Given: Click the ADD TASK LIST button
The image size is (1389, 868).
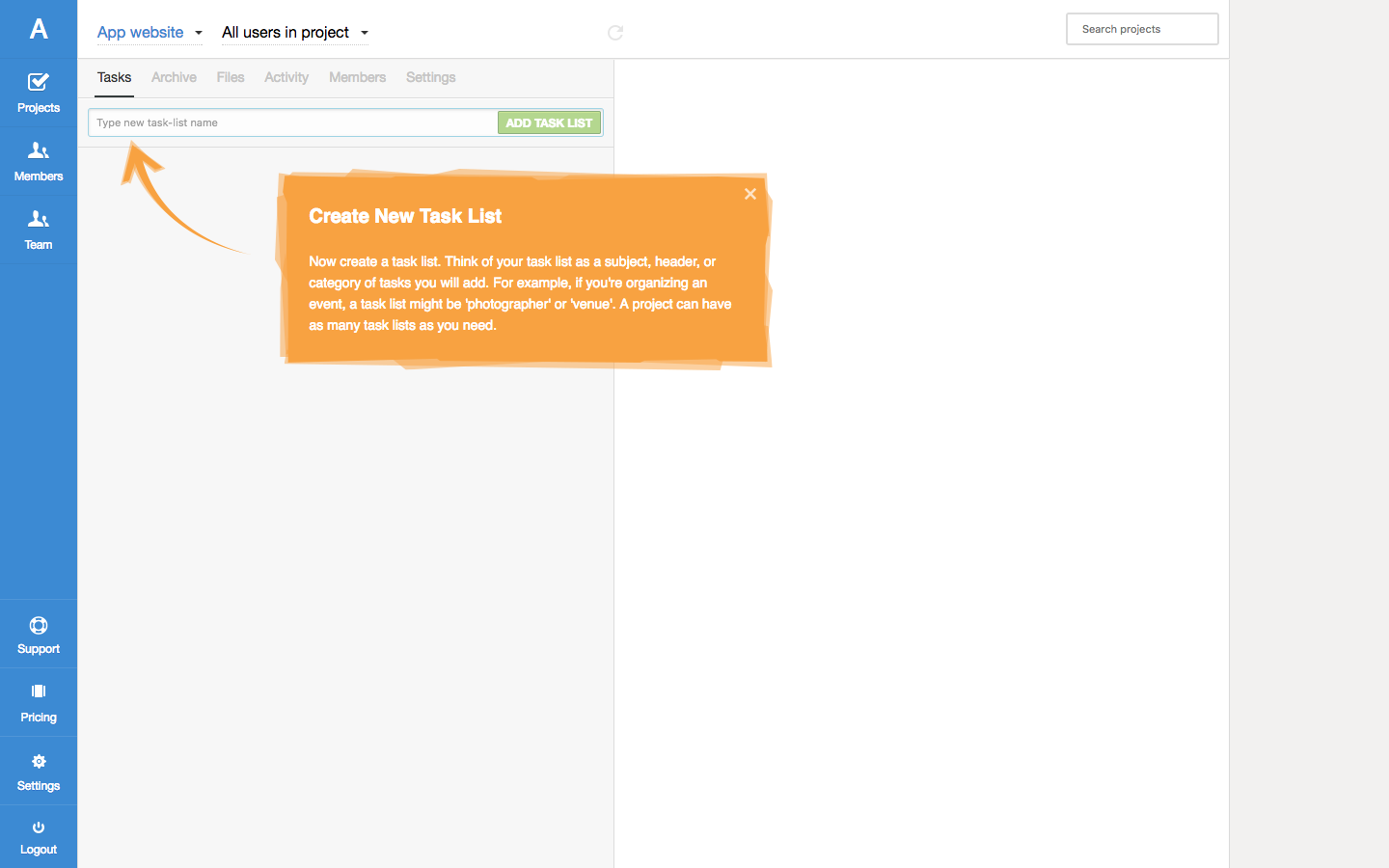Looking at the screenshot, I should [x=549, y=122].
